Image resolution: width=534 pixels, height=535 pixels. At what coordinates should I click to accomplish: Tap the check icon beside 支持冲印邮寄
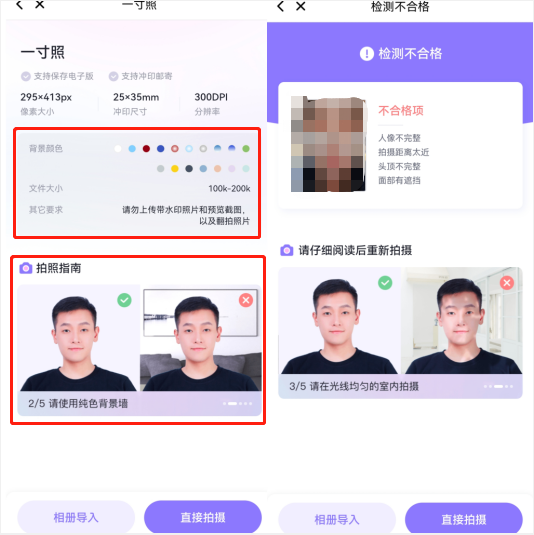point(113,76)
